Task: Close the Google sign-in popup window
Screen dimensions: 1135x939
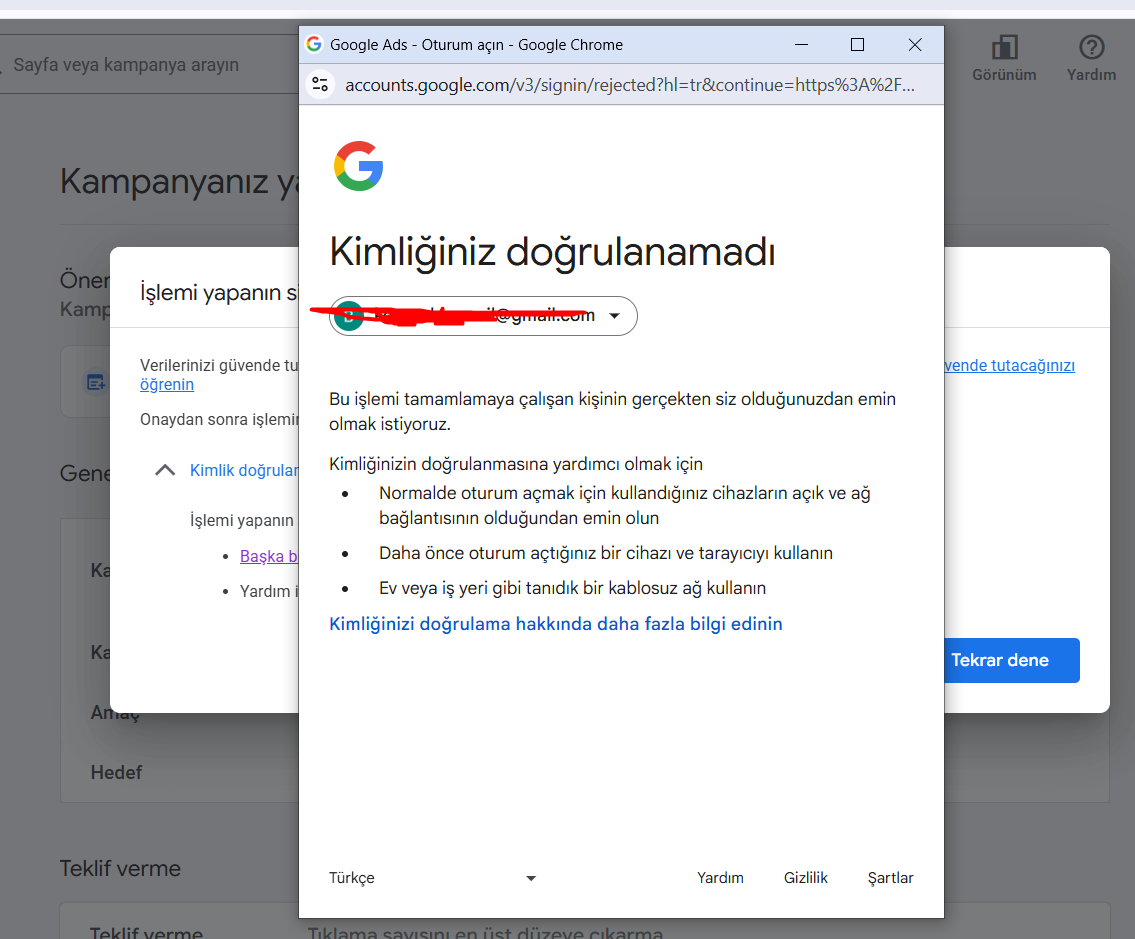Action: 915,44
